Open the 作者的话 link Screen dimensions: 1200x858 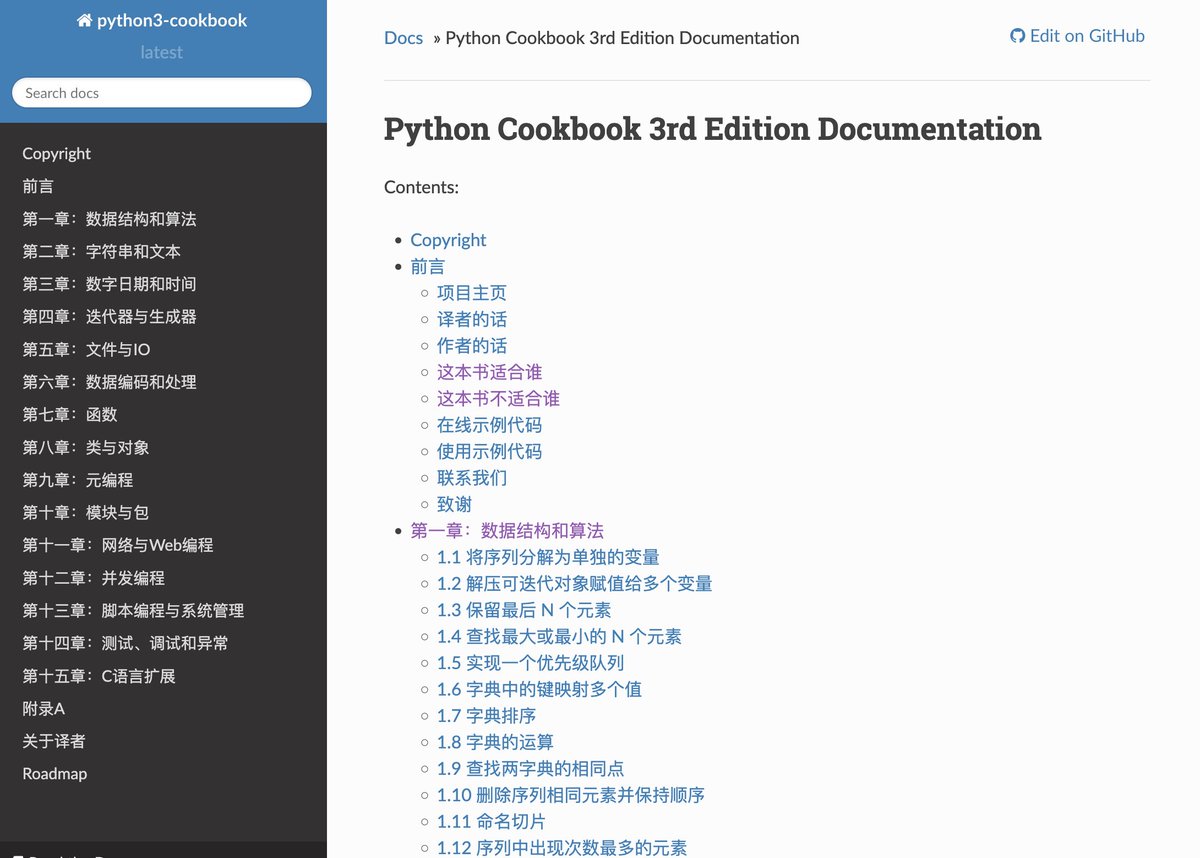coord(472,346)
